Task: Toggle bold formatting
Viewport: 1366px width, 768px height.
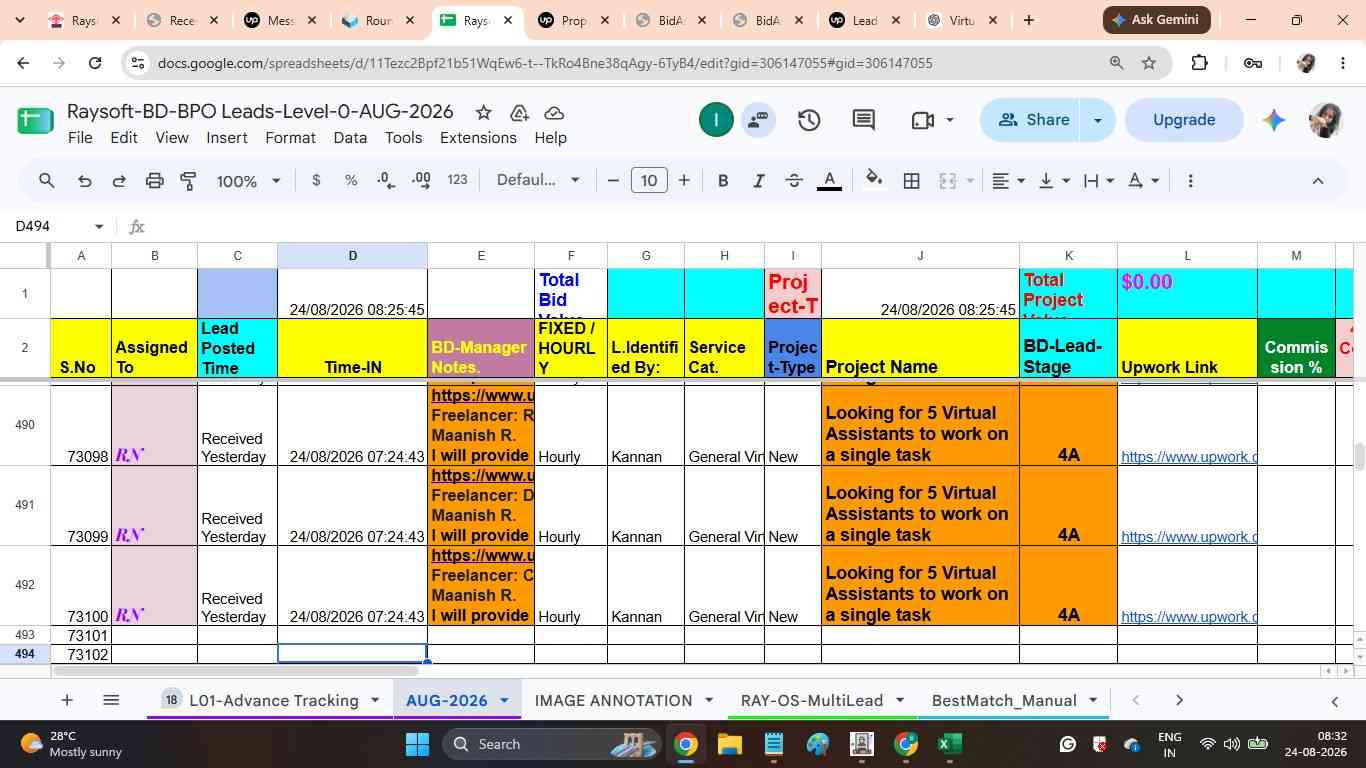Action: point(723,181)
